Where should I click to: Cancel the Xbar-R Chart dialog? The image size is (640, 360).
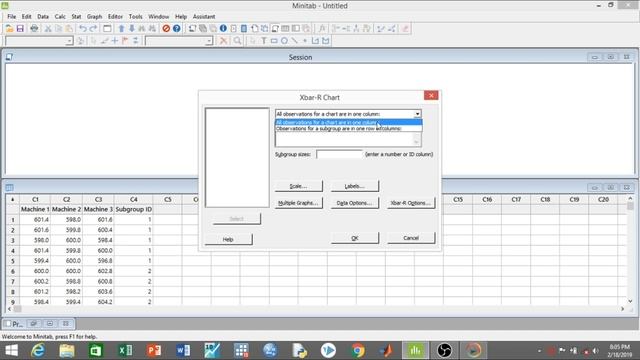tap(411, 238)
